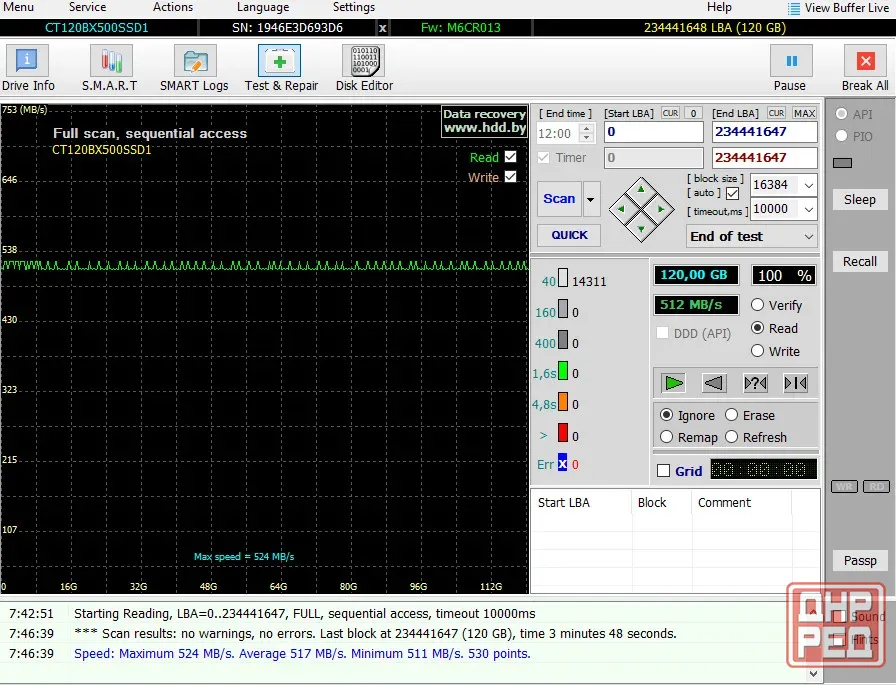Adjust the End time spinner arrows
Viewport: 896px width, 685px height.
[586, 133]
